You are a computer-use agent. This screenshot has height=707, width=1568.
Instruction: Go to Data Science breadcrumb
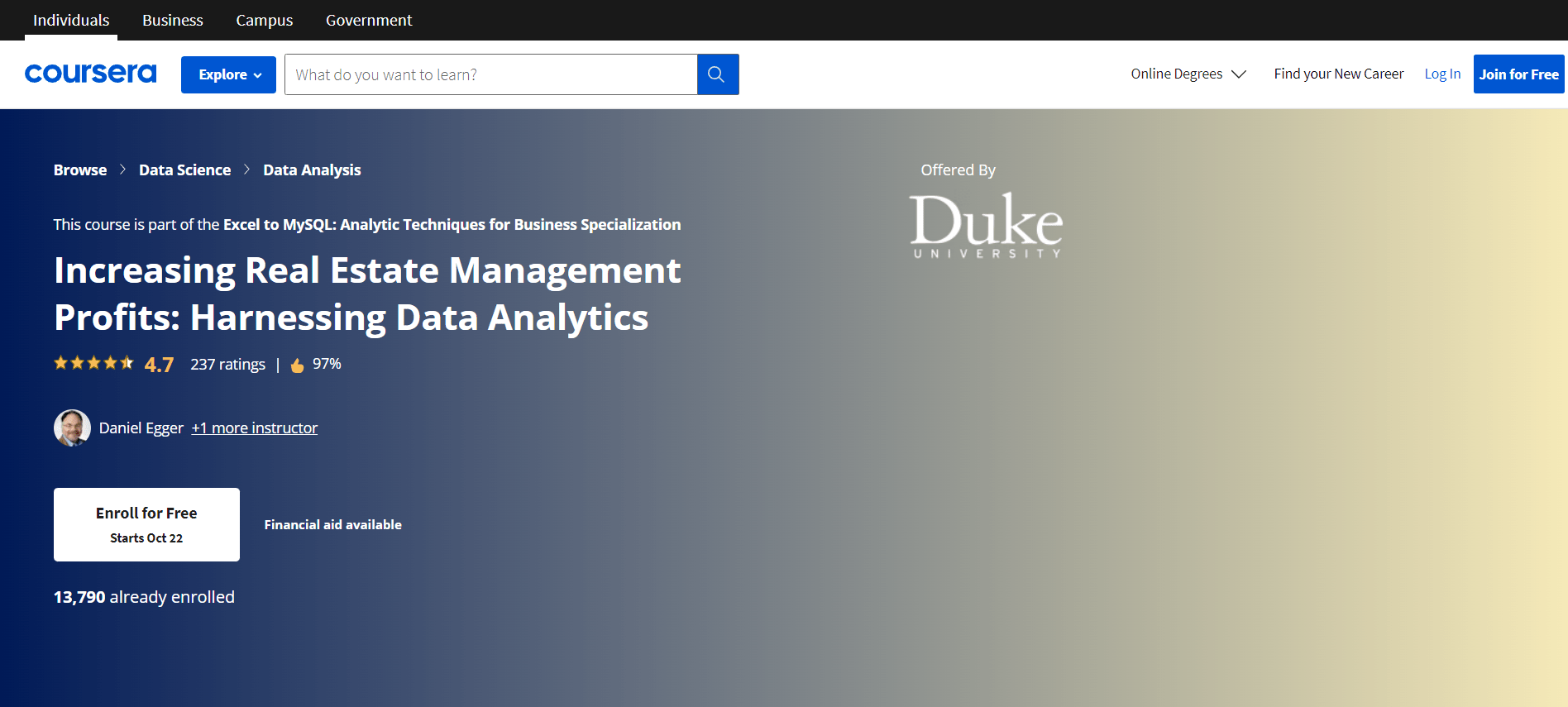pyautogui.click(x=184, y=170)
